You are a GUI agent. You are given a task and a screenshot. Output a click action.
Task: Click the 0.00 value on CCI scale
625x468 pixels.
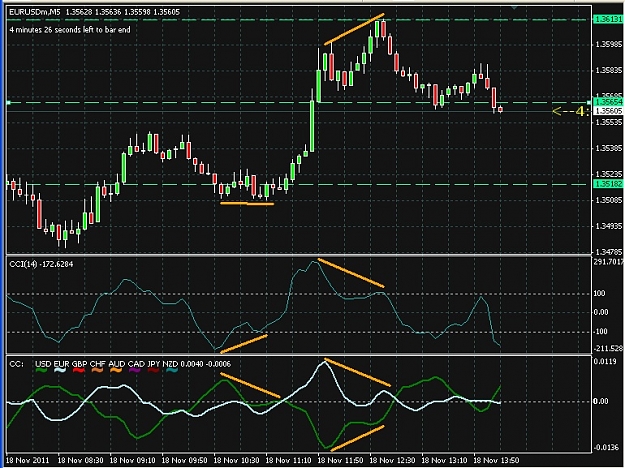click(x=601, y=312)
